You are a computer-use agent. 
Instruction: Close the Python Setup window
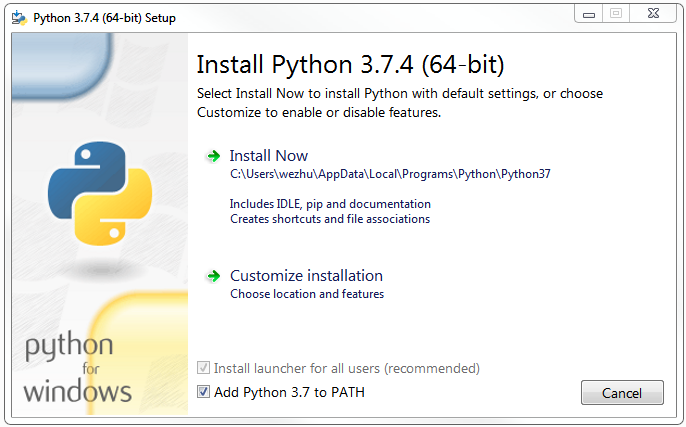654,14
